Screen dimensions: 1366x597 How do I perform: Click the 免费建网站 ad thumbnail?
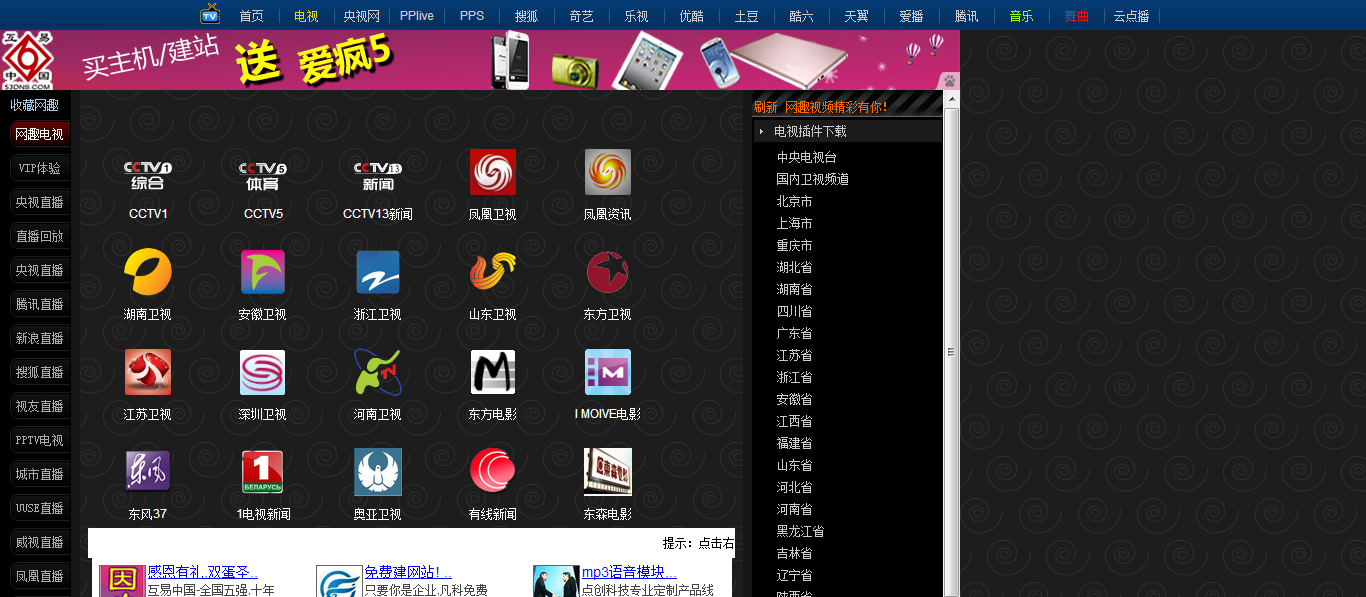(x=339, y=581)
